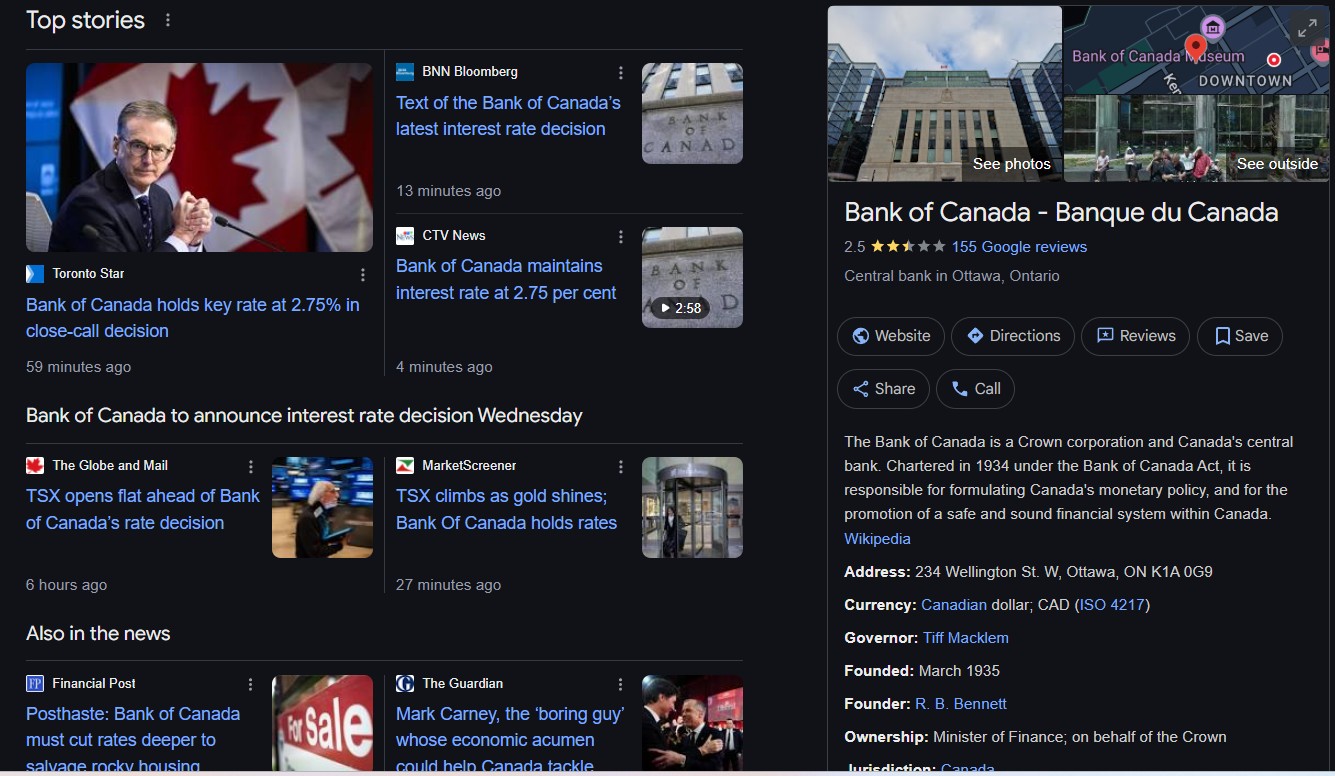Open the Toronto Star story's three-dot menu

(363, 275)
